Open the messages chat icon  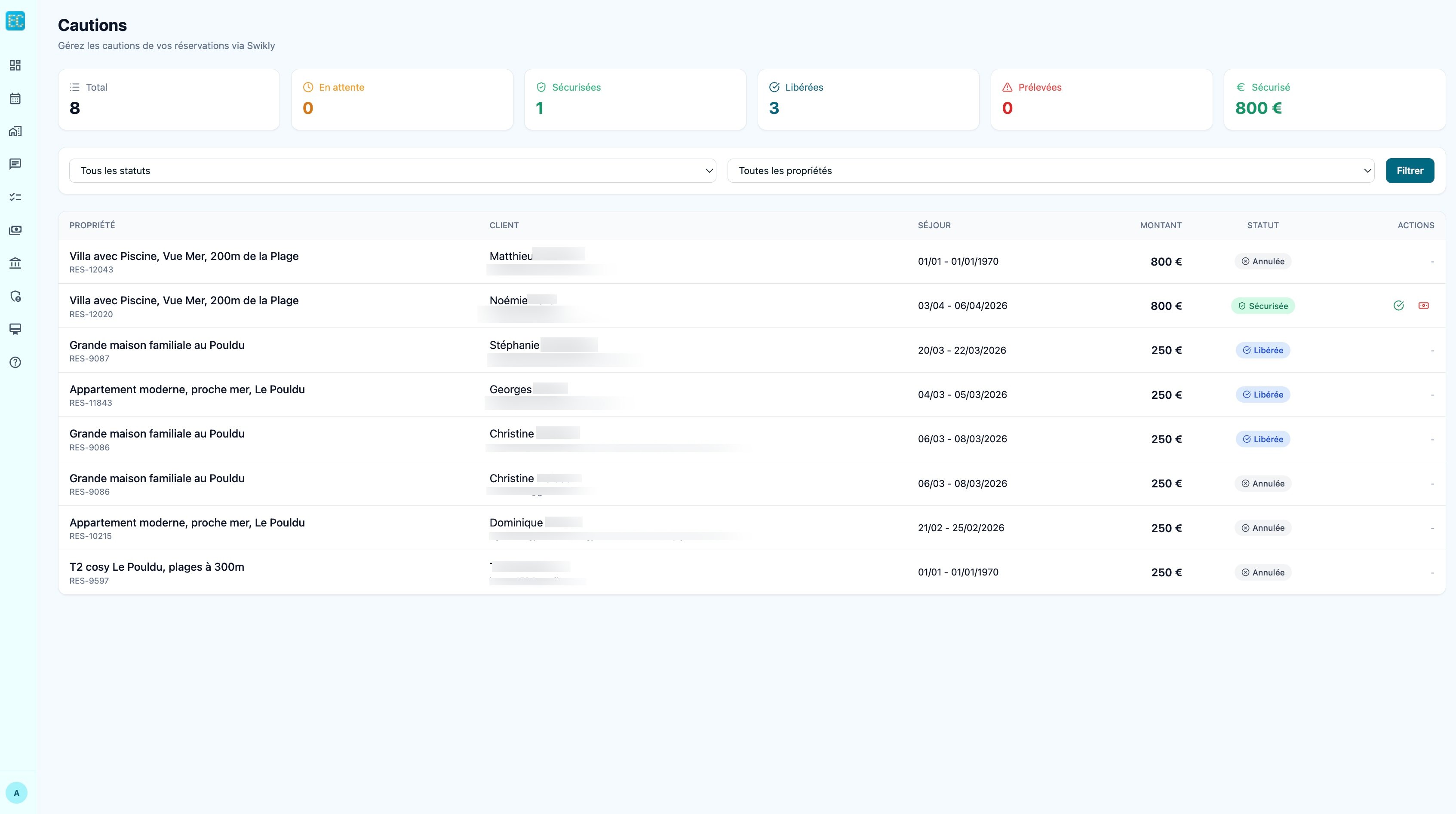coord(15,164)
